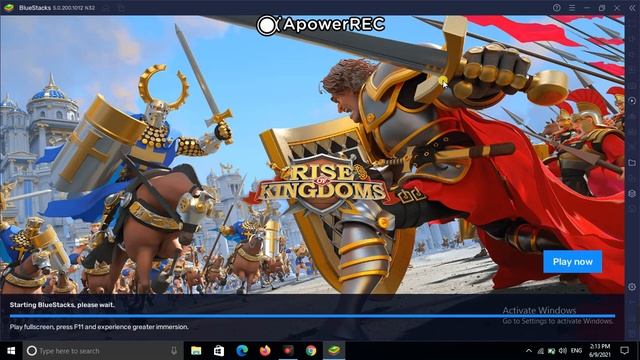
Task: Open multi-instance manager layers icon in sidebar
Action: 632,194
